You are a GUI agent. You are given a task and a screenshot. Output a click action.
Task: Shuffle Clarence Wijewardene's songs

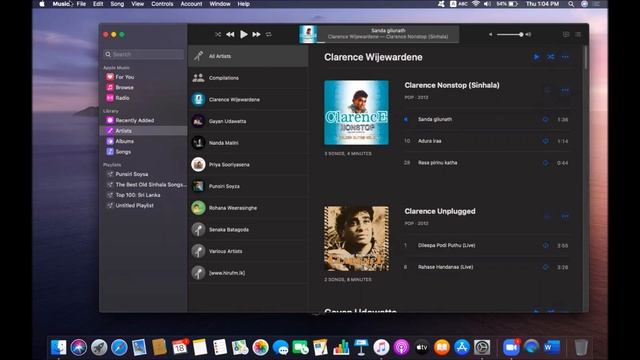(551, 57)
